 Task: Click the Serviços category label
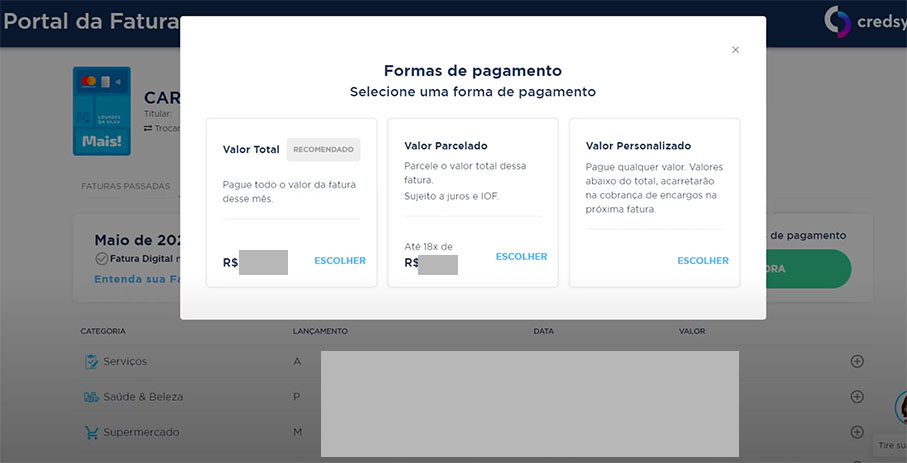[125, 361]
